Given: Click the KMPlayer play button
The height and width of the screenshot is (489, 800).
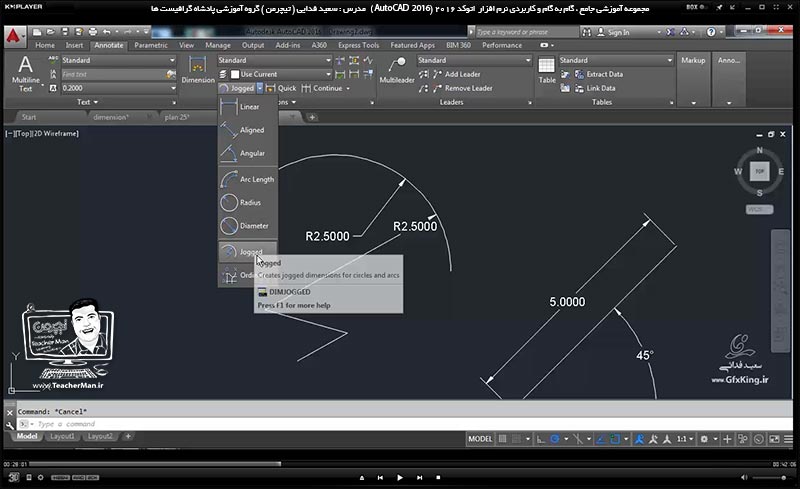Looking at the screenshot, I should pyautogui.click(x=399, y=478).
